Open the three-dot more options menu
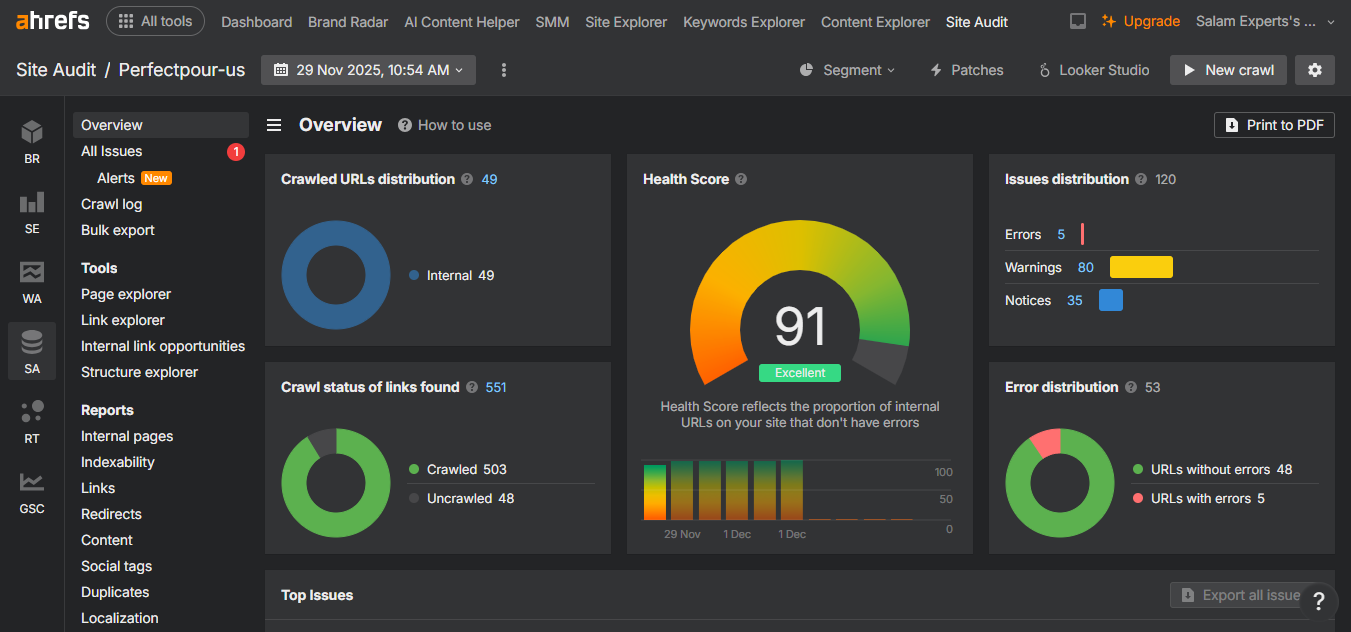 click(504, 70)
